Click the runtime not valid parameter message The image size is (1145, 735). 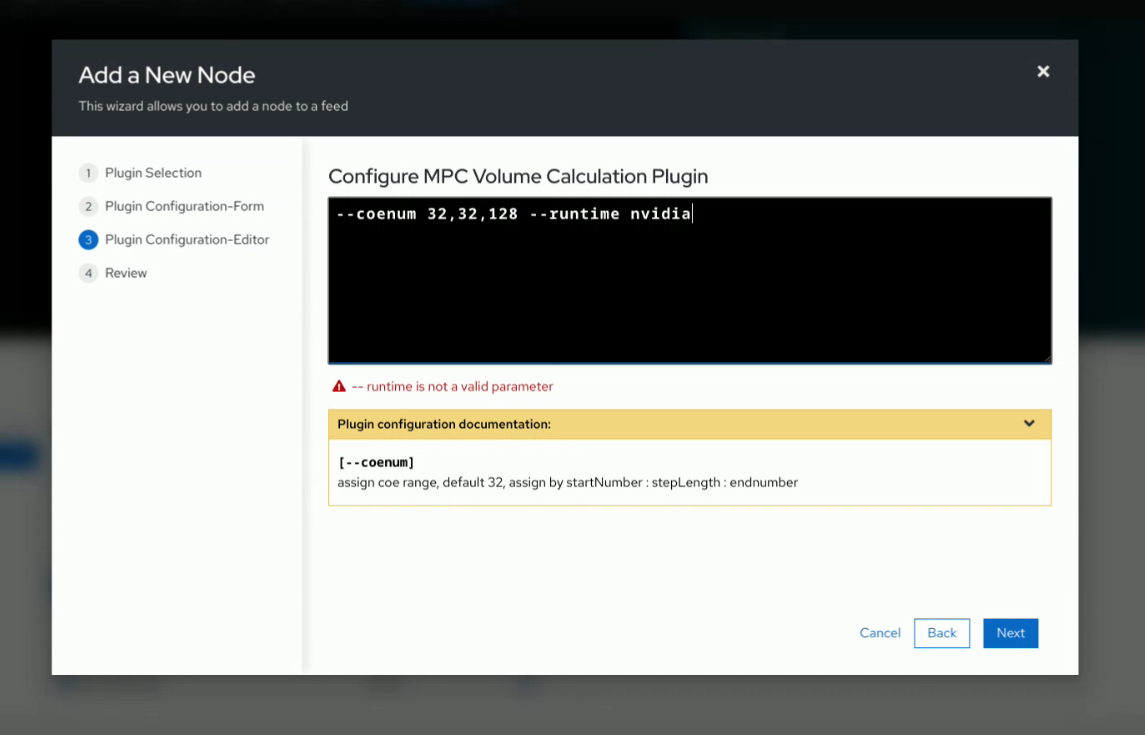click(452, 387)
